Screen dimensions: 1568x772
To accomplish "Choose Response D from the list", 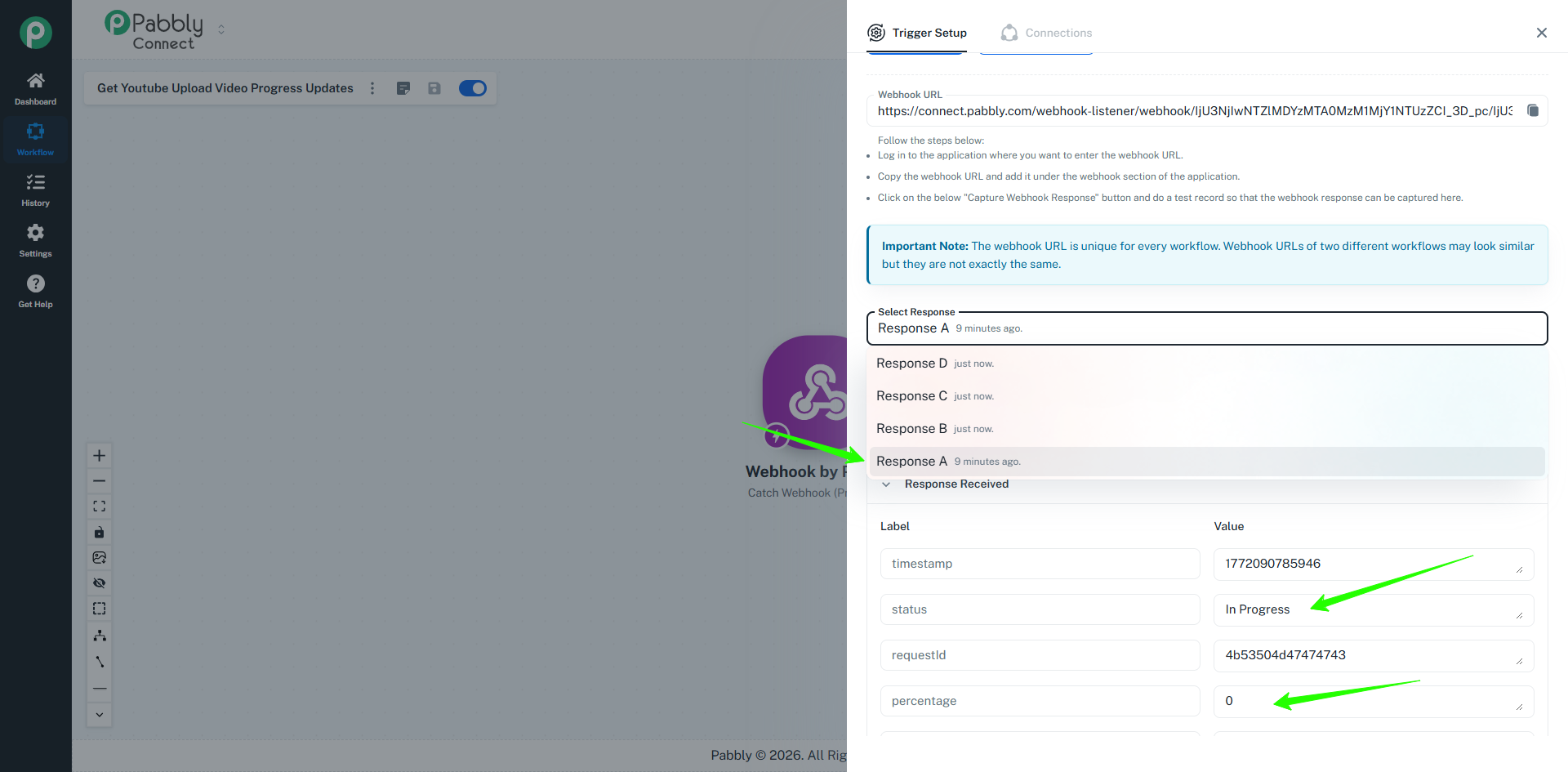I will click(x=911, y=364).
